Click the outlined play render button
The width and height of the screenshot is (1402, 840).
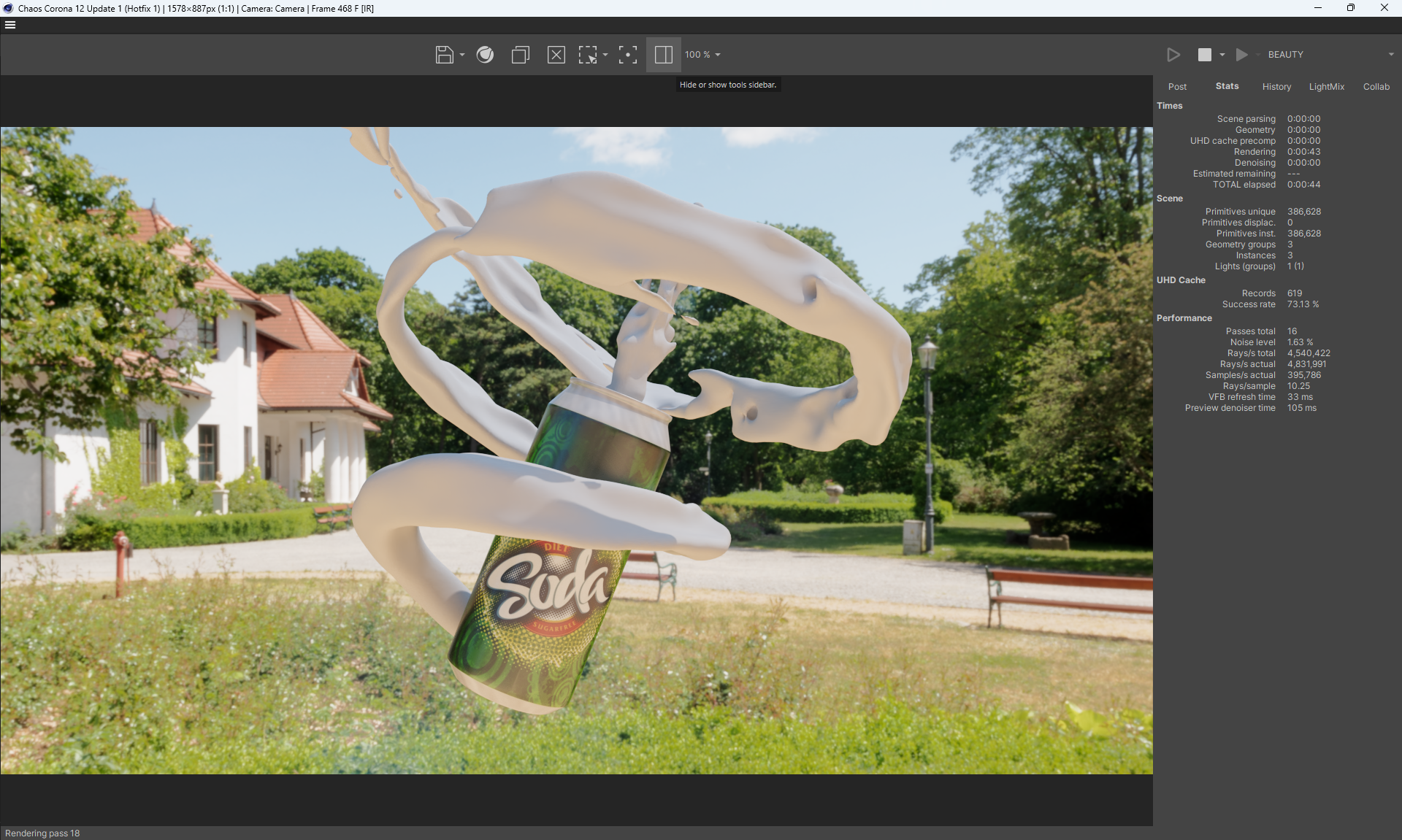coord(1173,55)
